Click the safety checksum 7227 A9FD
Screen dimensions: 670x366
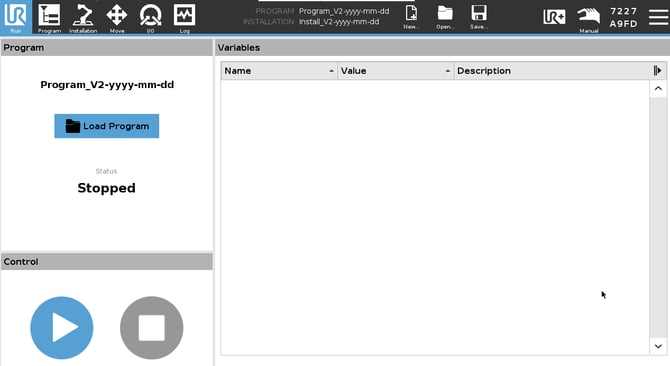pos(623,18)
